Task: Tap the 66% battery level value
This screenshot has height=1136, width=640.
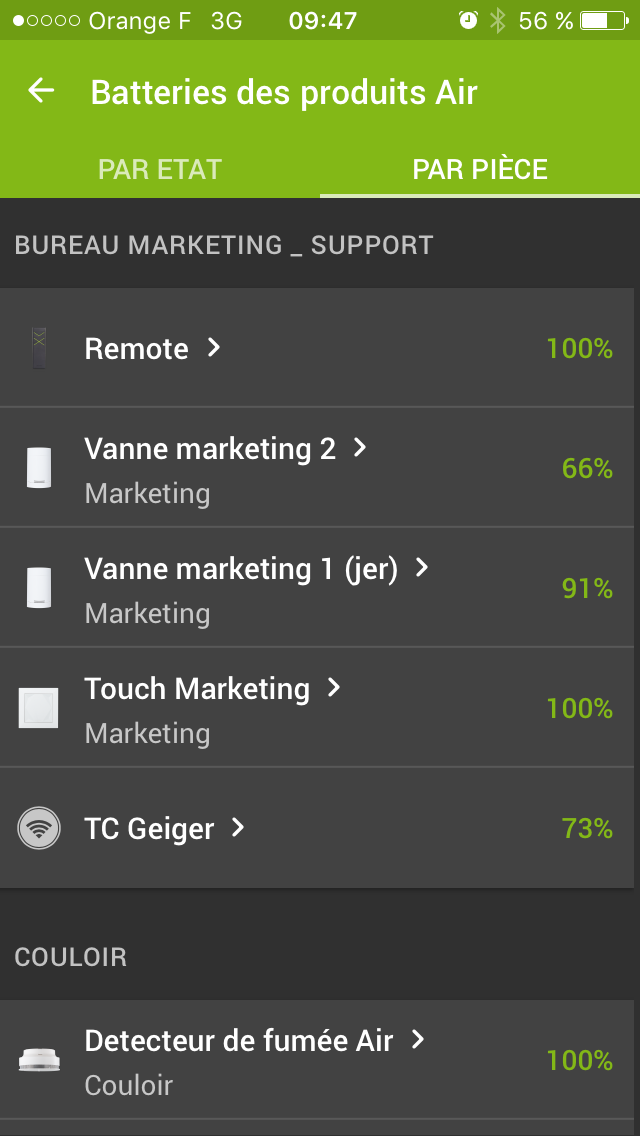Action: pos(587,468)
